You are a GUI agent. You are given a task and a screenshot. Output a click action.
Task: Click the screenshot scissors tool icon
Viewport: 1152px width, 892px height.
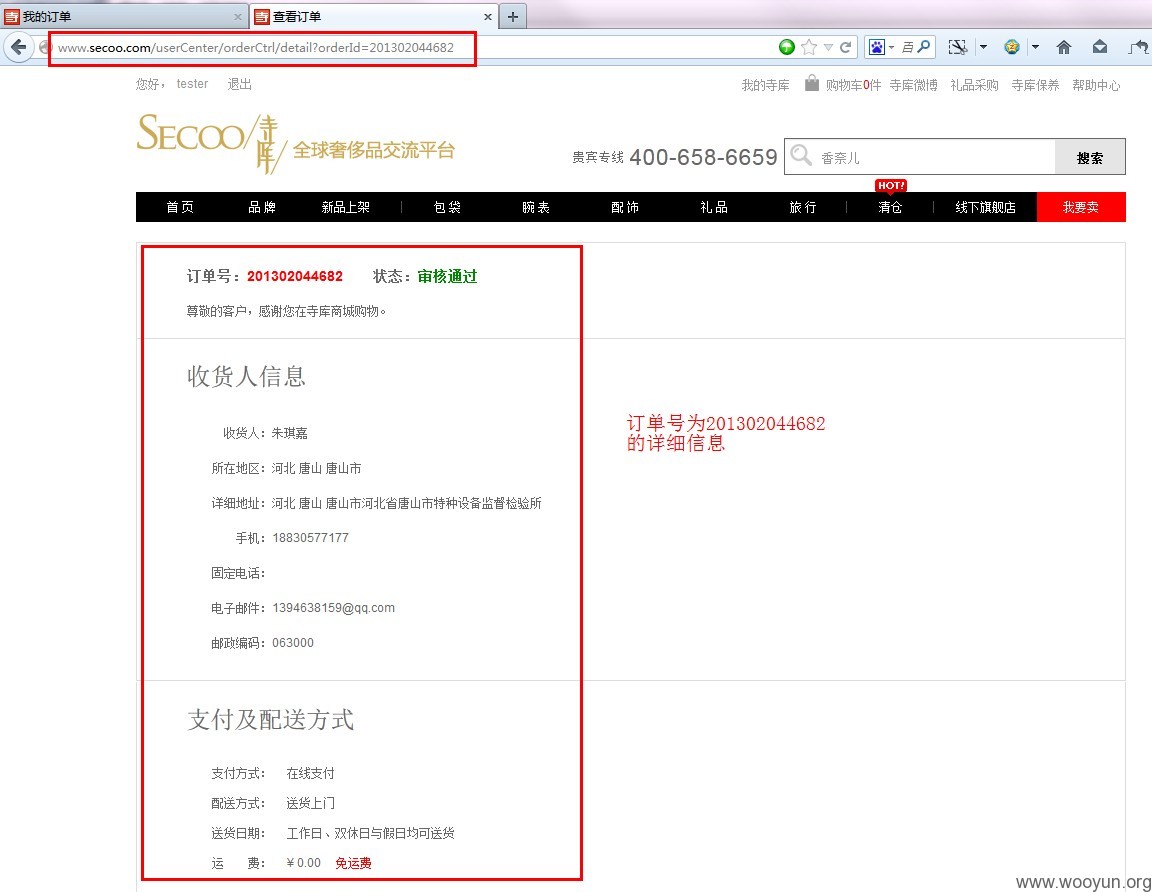tap(957, 47)
